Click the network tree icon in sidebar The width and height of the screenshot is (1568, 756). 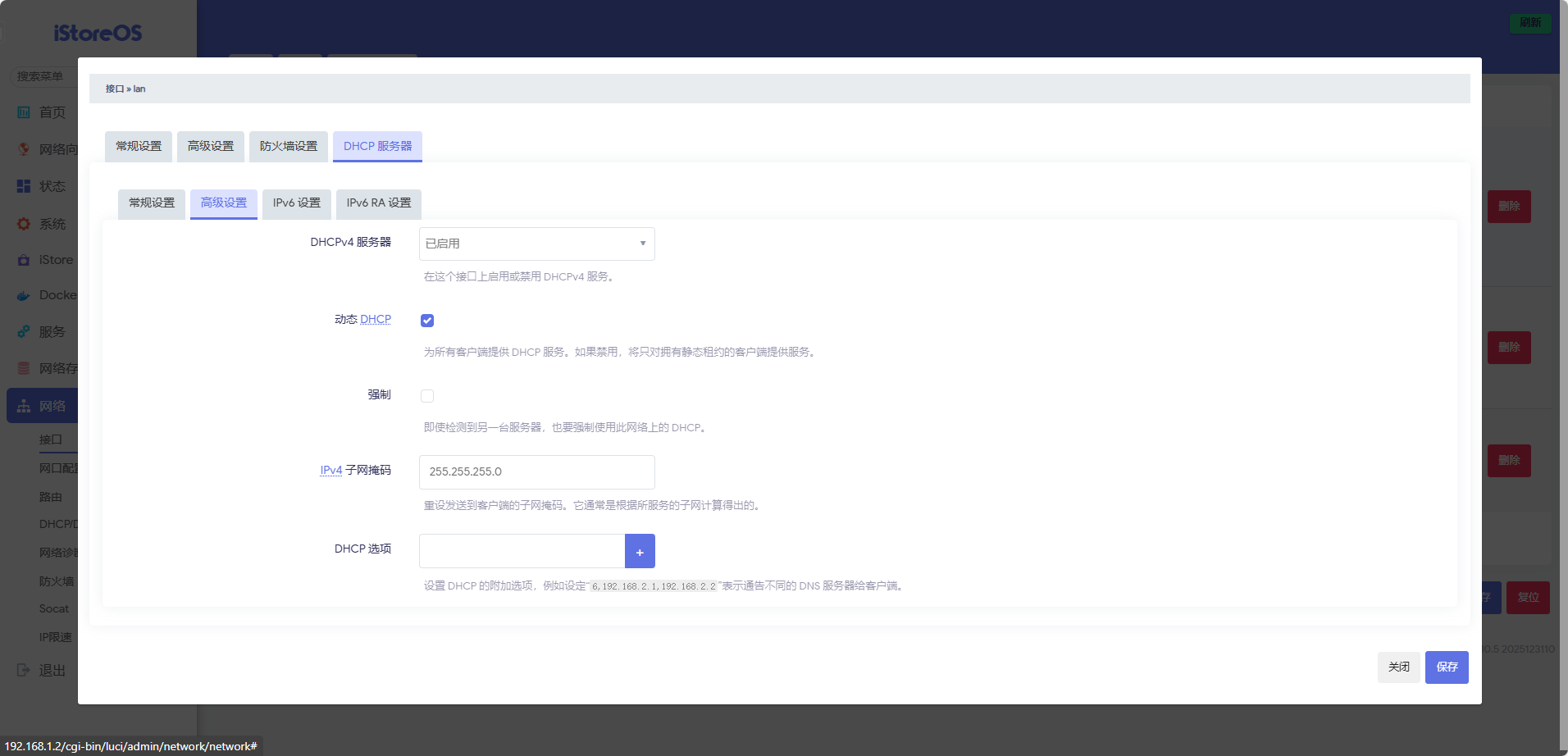[24, 406]
